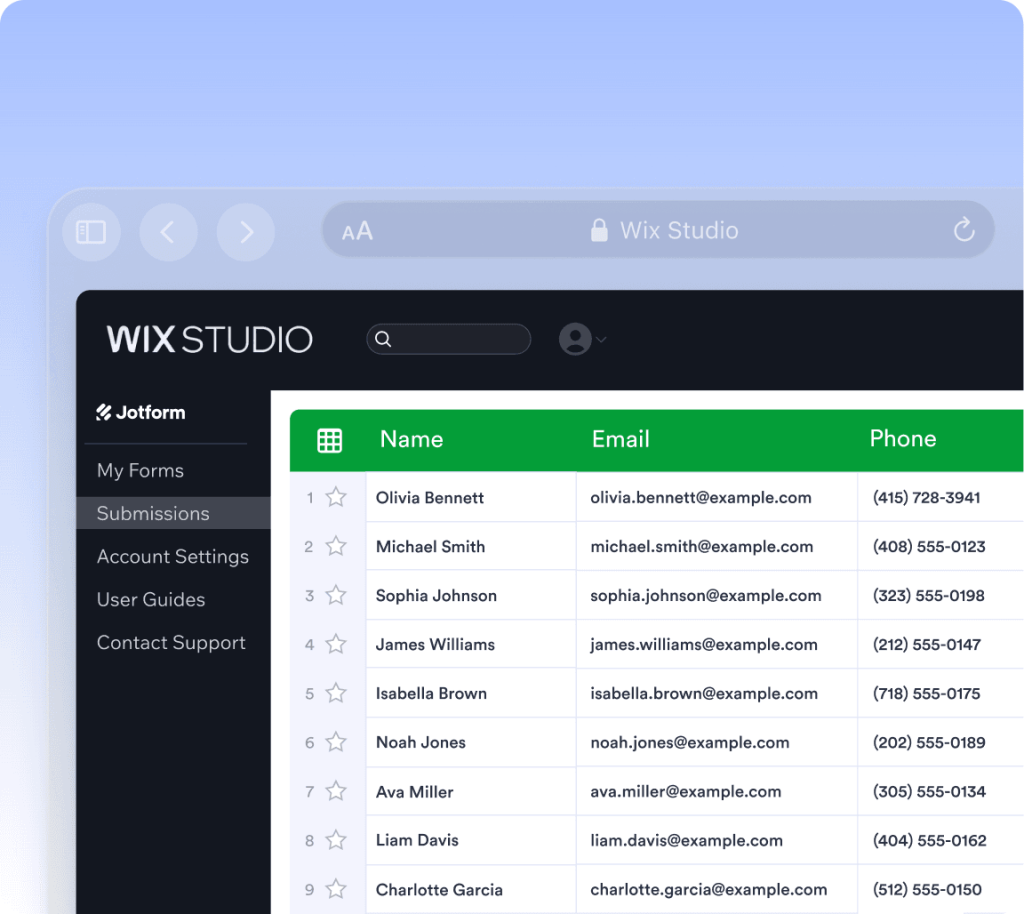The image size is (1024, 914).
Task: Star the Charlotte Garcia row
Action: click(336, 889)
